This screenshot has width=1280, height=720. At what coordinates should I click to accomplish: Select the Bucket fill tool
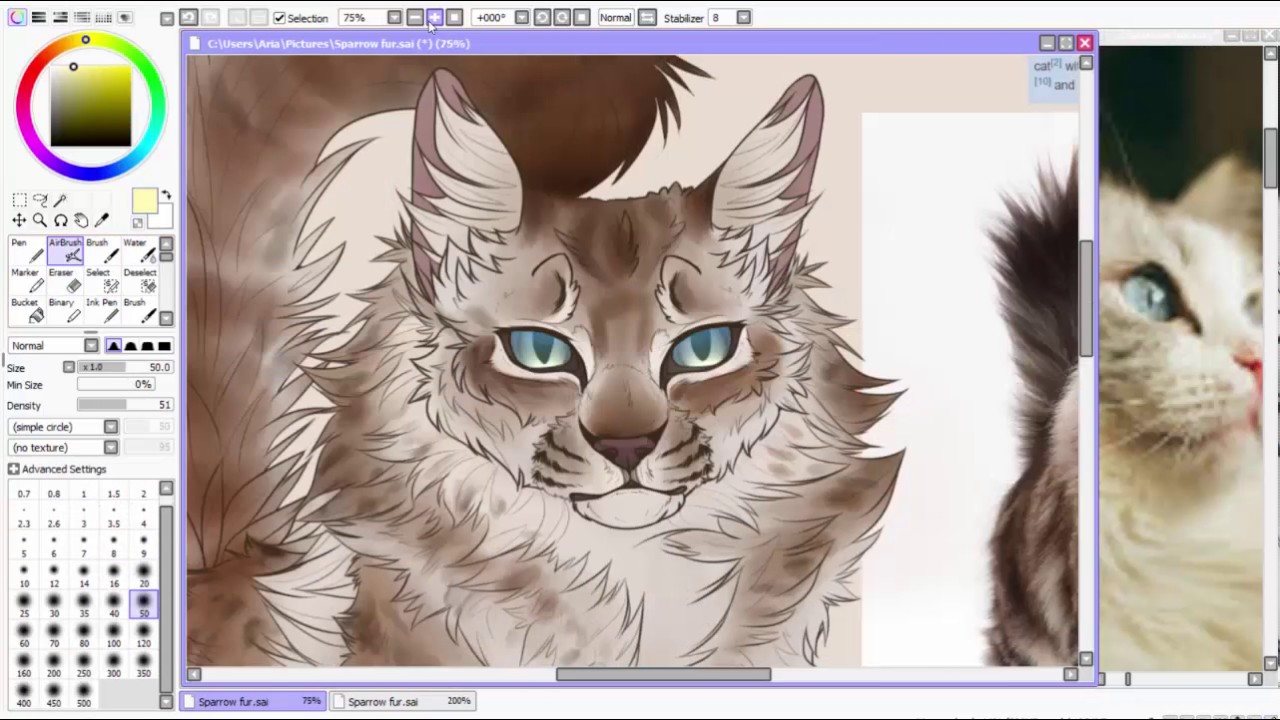(26, 311)
